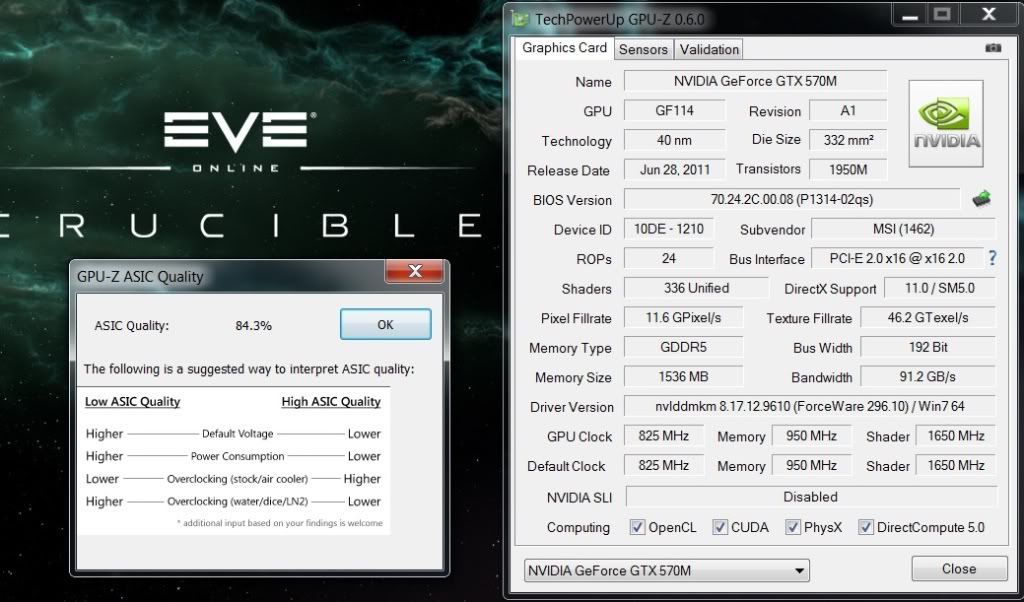Screen dimensions: 1024x602
Task: Click the BIOS Version text field
Action: [793, 199]
